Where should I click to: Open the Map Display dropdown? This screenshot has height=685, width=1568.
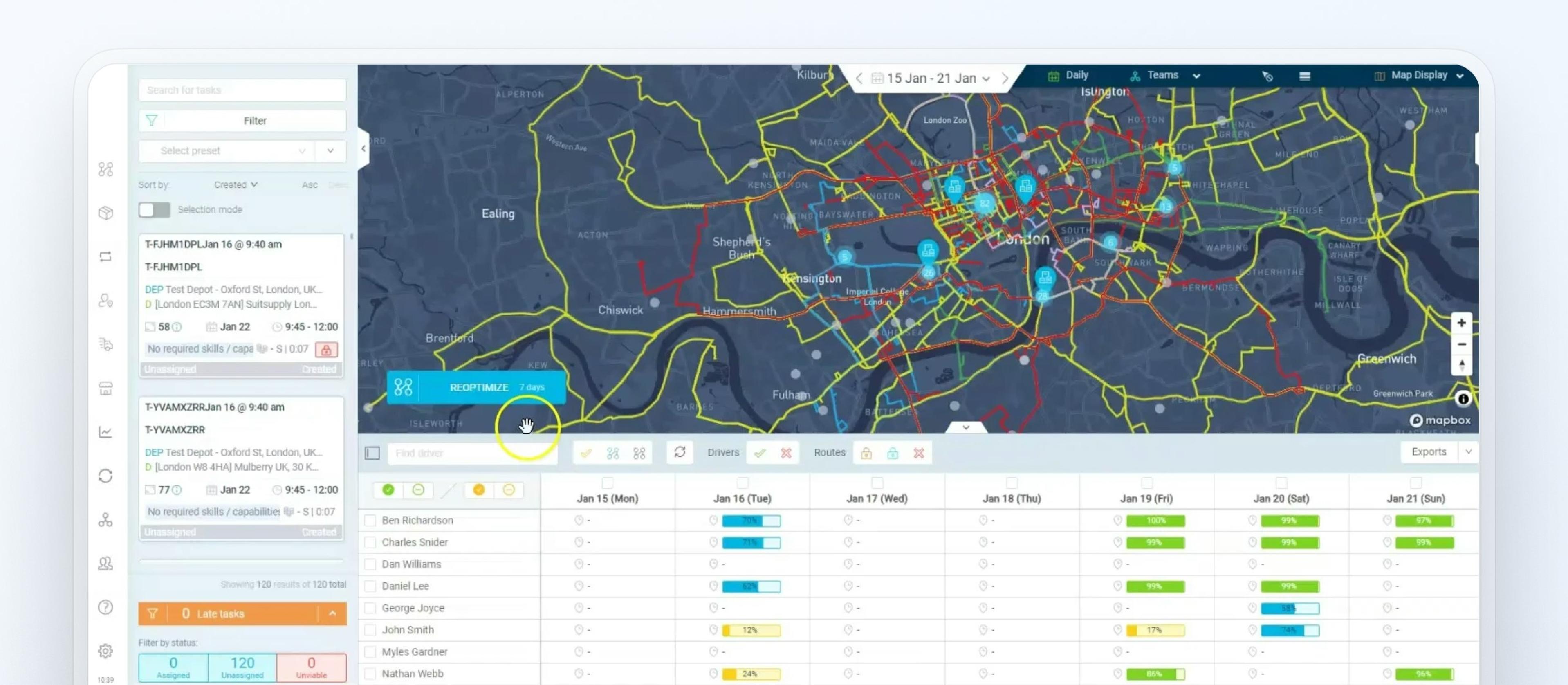pyautogui.click(x=1418, y=76)
